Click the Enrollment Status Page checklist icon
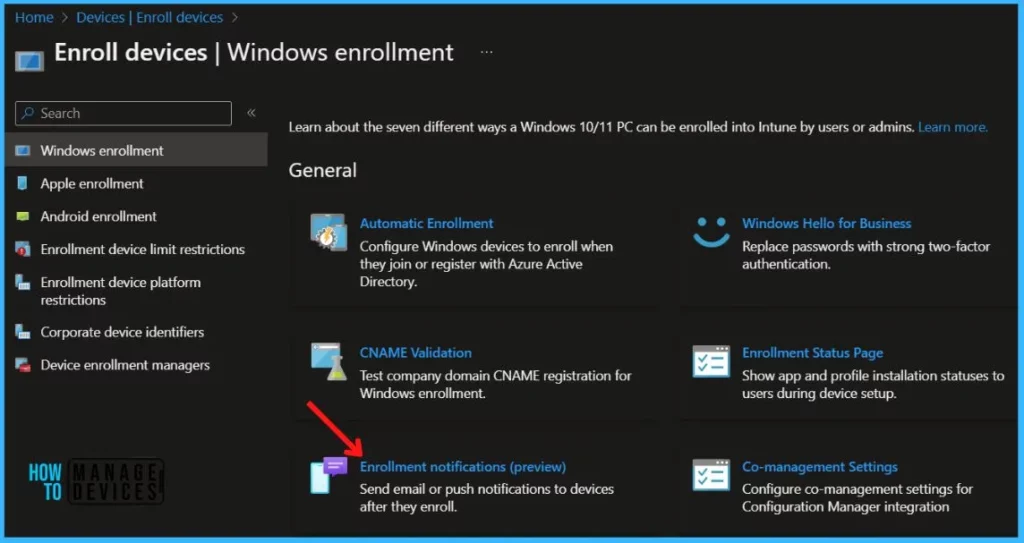Image resolution: width=1024 pixels, height=543 pixels. coord(711,361)
